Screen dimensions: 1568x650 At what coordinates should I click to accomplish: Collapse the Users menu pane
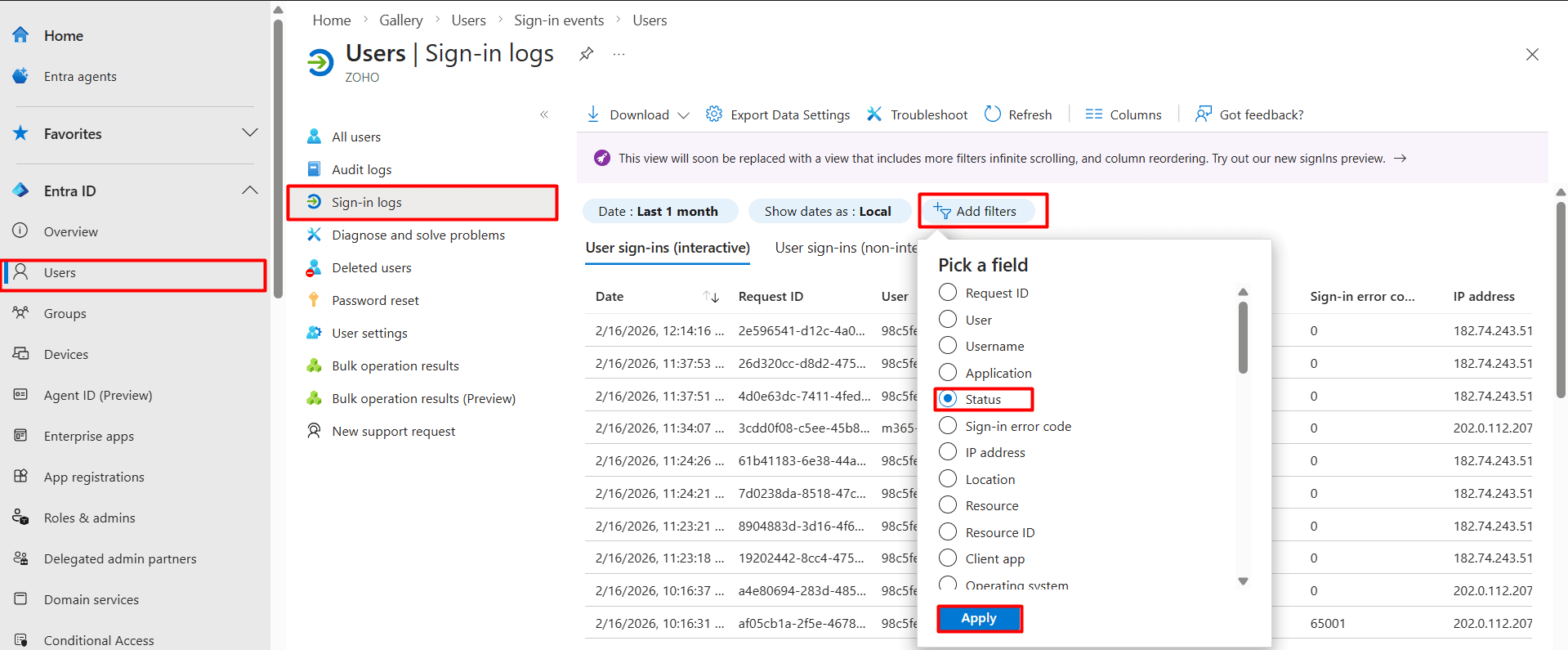[x=544, y=114]
